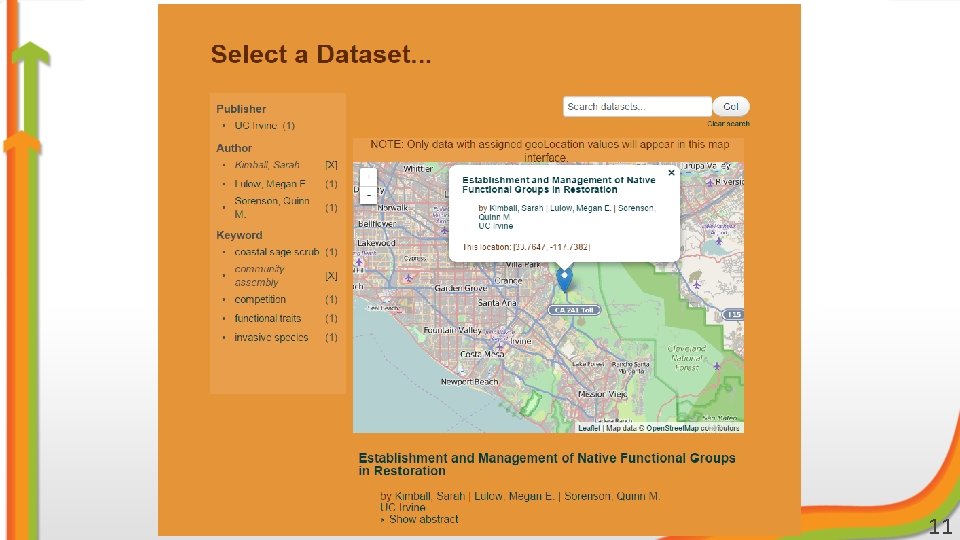Image resolution: width=960 pixels, height=540 pixels.
Task: Click the CA 241 Toll road label
Action: click(x=574, y=310)
